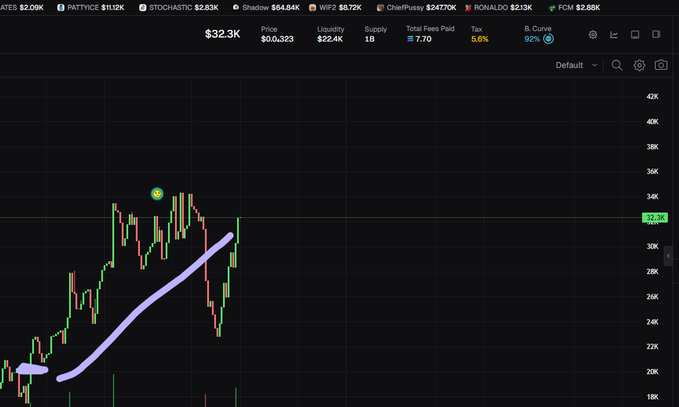Image resolution: width=679 pixels, height=407 pixels.
Task: Click the FCM token icon in ticker
Action: 552,8
